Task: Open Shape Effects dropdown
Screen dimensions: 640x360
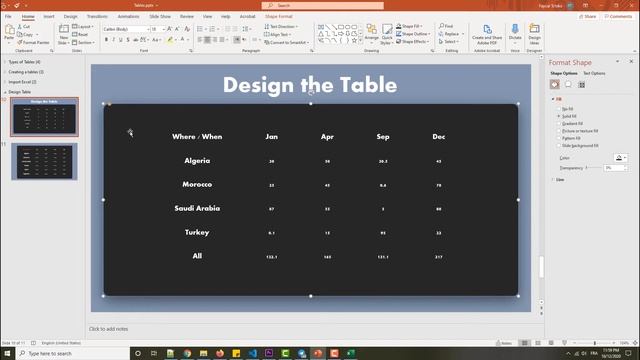Action: 412,42
